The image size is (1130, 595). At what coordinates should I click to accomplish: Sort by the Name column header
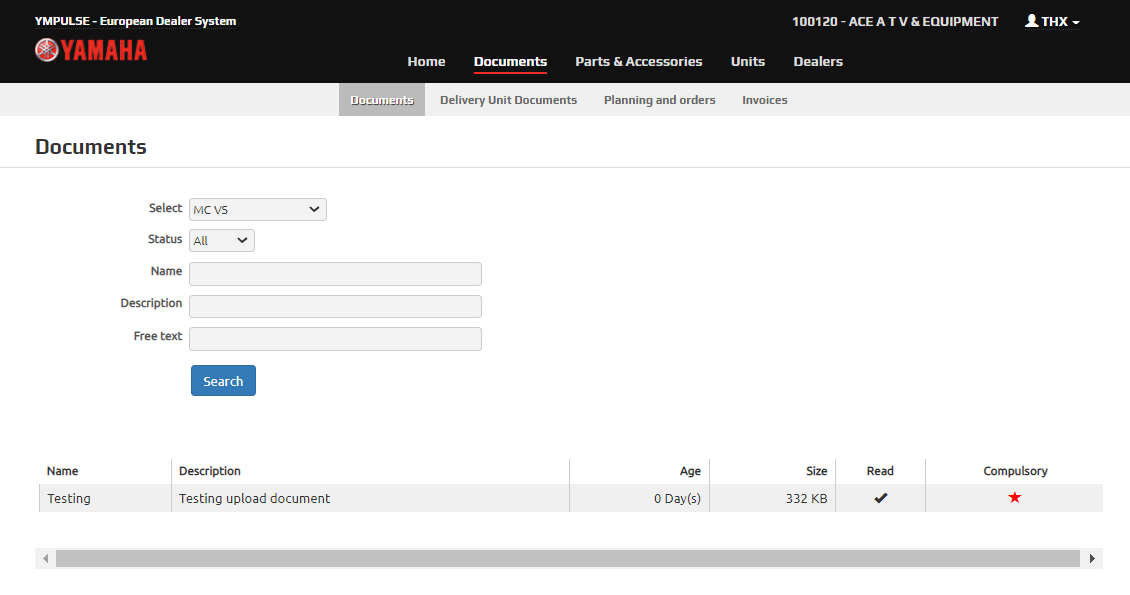tap(63, 471)
